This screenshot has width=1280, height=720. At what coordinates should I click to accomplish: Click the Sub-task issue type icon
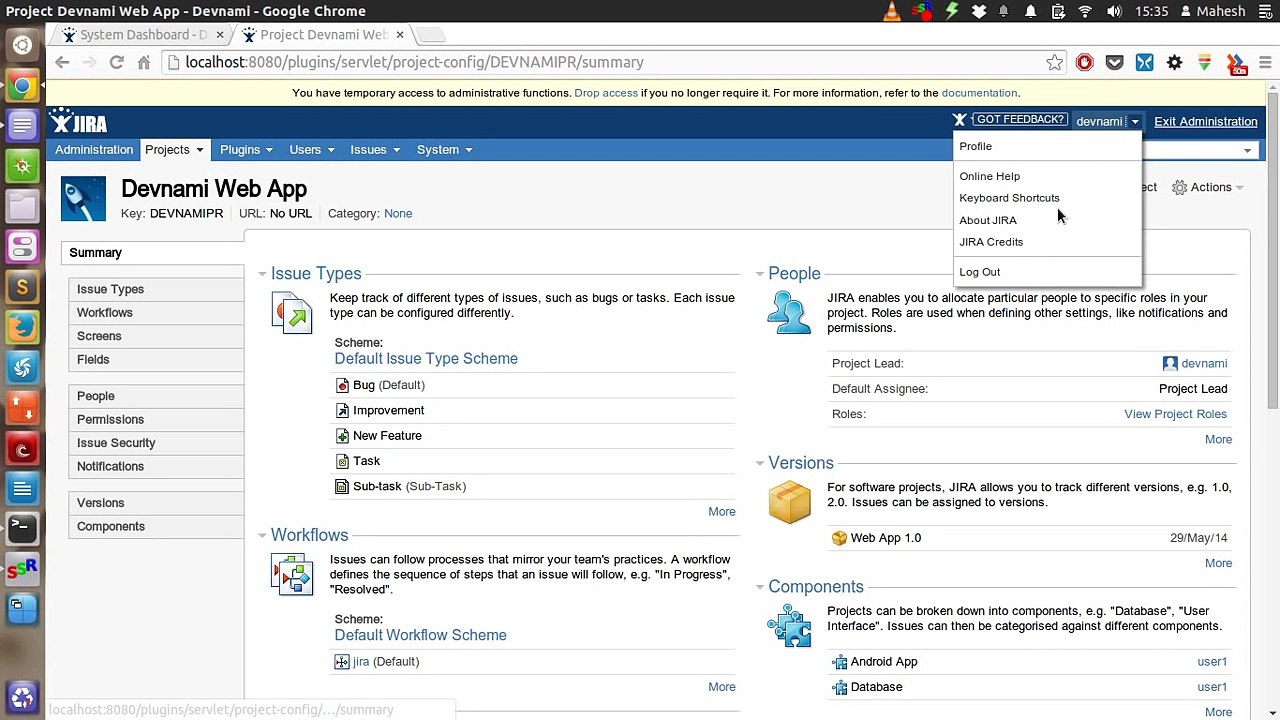pos(342,486)
